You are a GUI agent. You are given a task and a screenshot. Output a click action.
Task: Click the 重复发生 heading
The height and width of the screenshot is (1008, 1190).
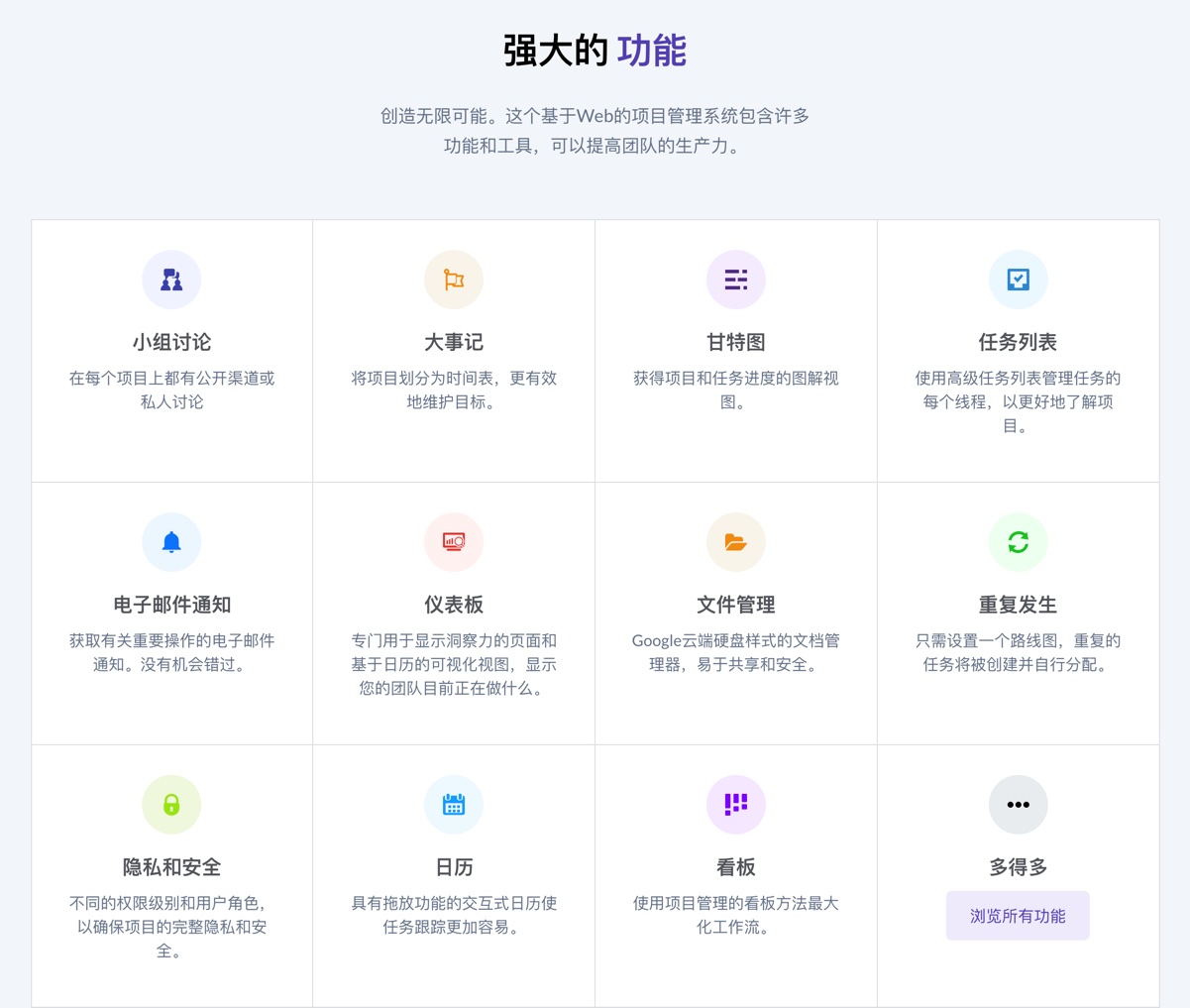coord(1019,605)
